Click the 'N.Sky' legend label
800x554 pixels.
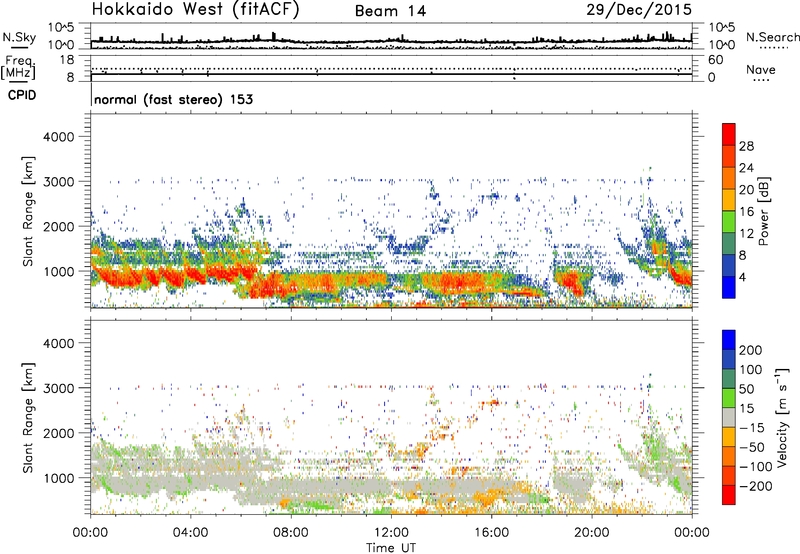pyautogui.click(x=19, y=37)
